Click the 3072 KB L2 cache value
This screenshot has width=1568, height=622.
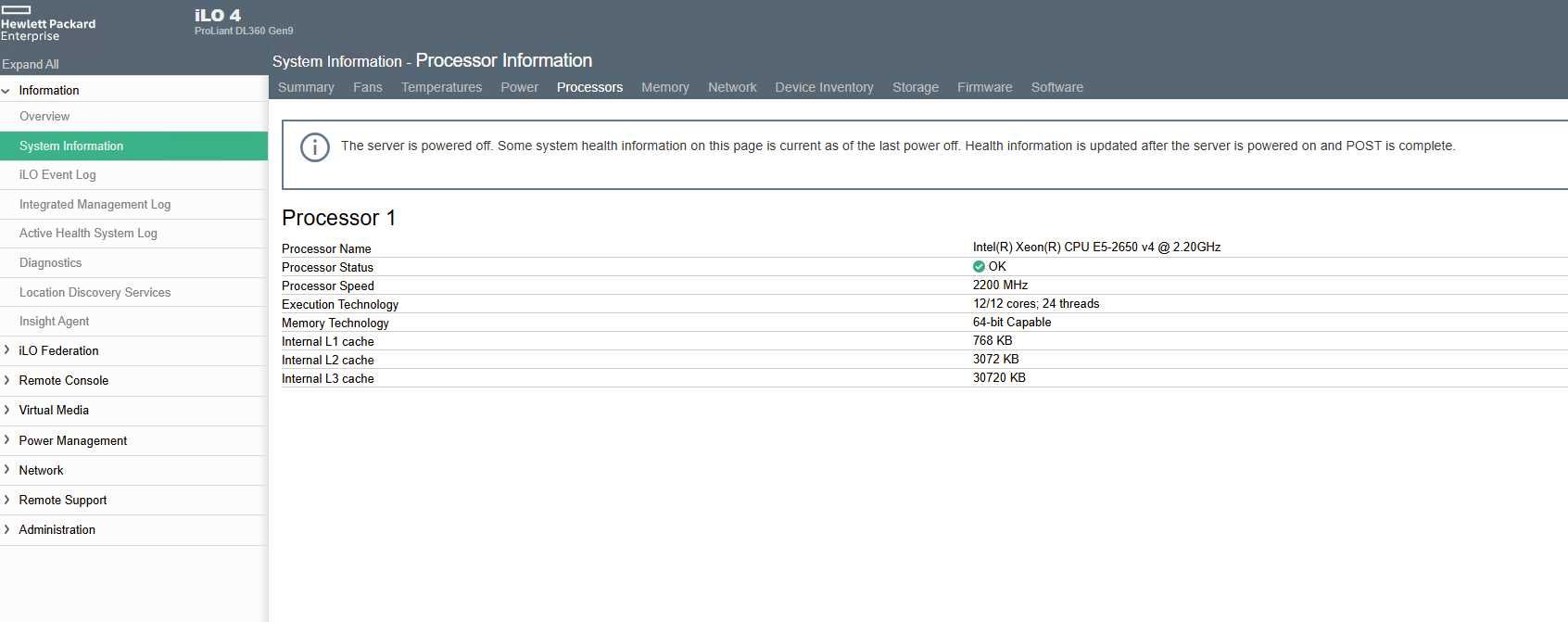click(x=995, y=359)
